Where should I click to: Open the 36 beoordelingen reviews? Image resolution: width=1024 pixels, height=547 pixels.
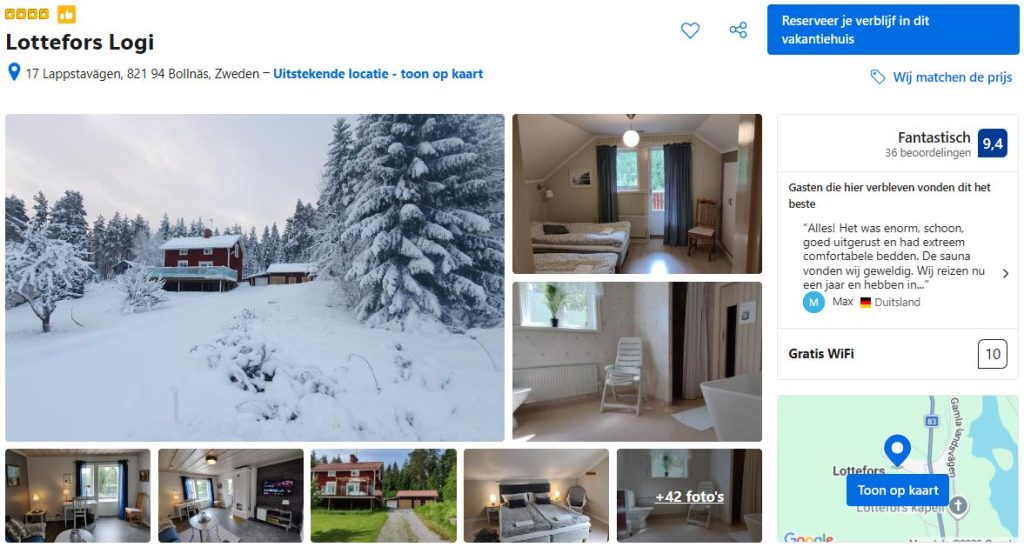tap(927, 153)
